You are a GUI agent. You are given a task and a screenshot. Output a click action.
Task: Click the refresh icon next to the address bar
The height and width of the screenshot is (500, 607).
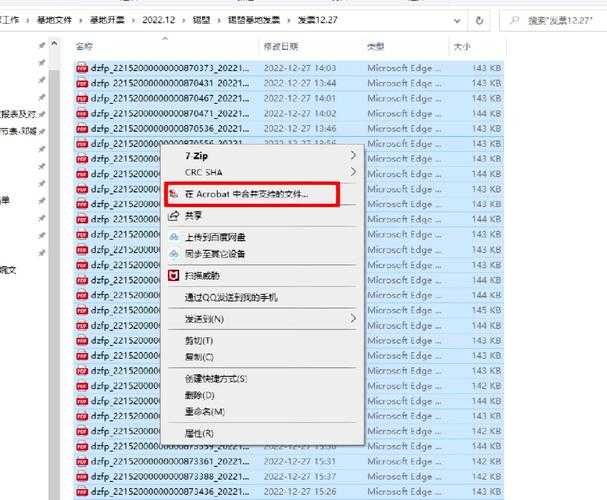(x=479, y=20)
